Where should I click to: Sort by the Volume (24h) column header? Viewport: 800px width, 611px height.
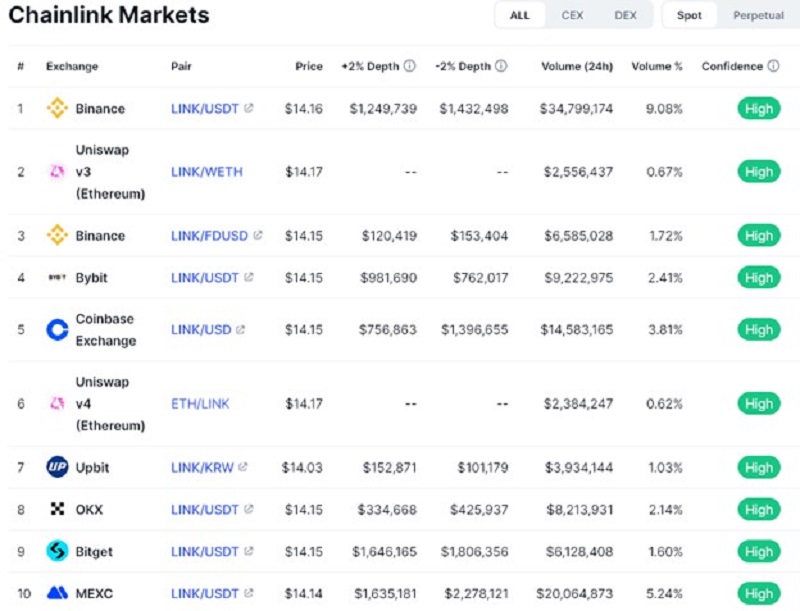(577, 66)
